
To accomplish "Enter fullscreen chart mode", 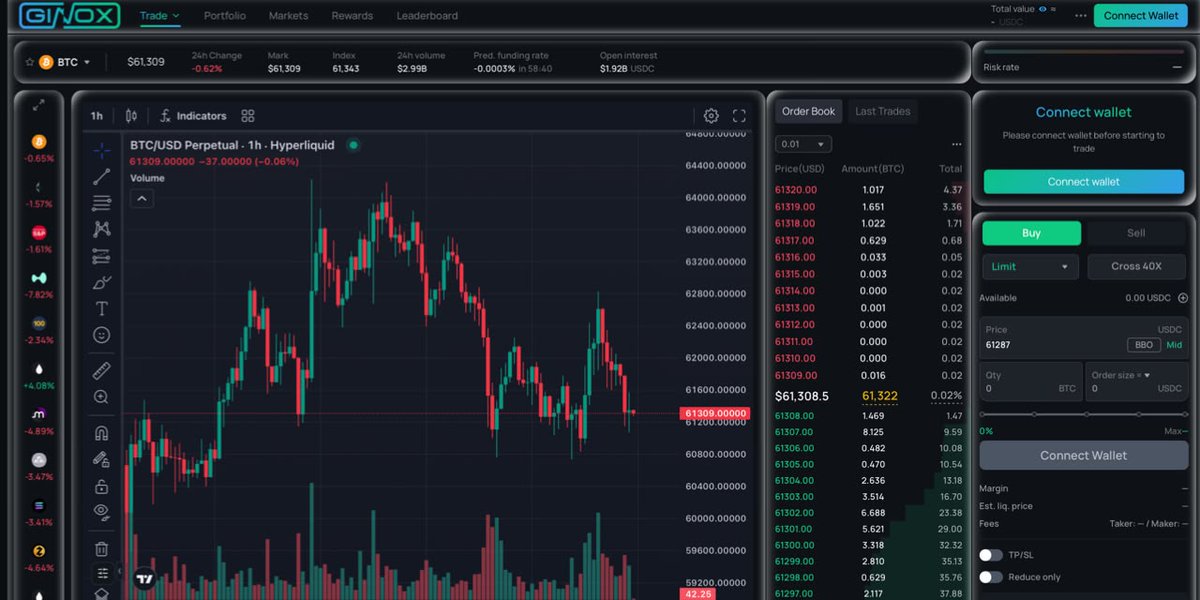I will coord(740,116).
